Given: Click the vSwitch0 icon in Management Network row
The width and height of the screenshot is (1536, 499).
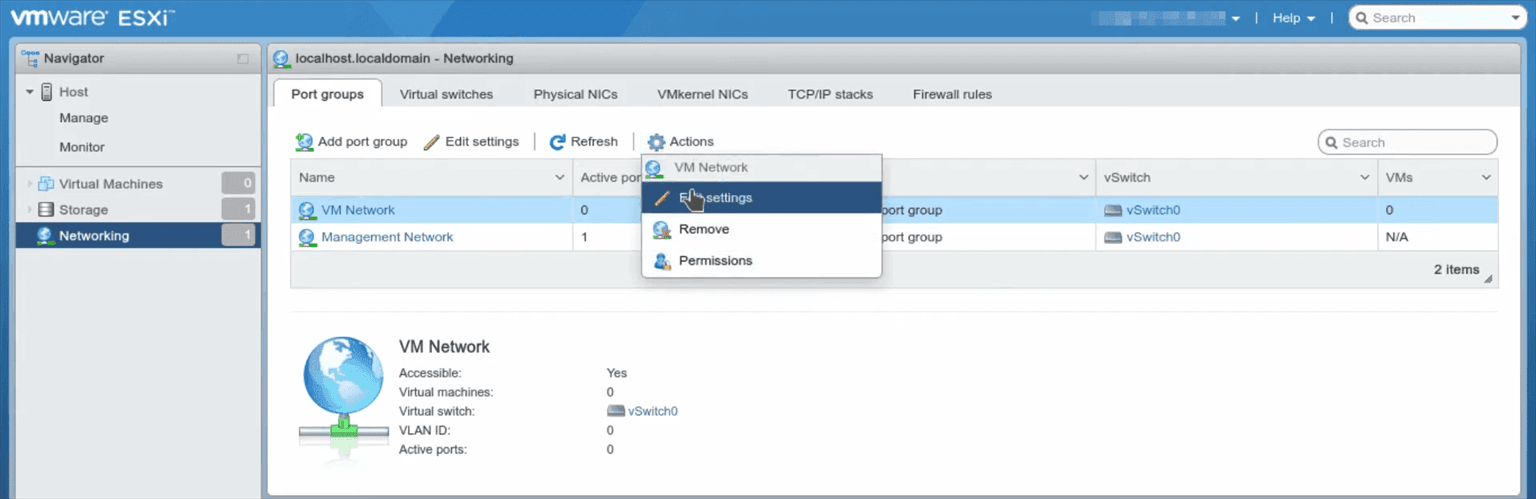Looking at the screenshot, I should point(1113,238).
